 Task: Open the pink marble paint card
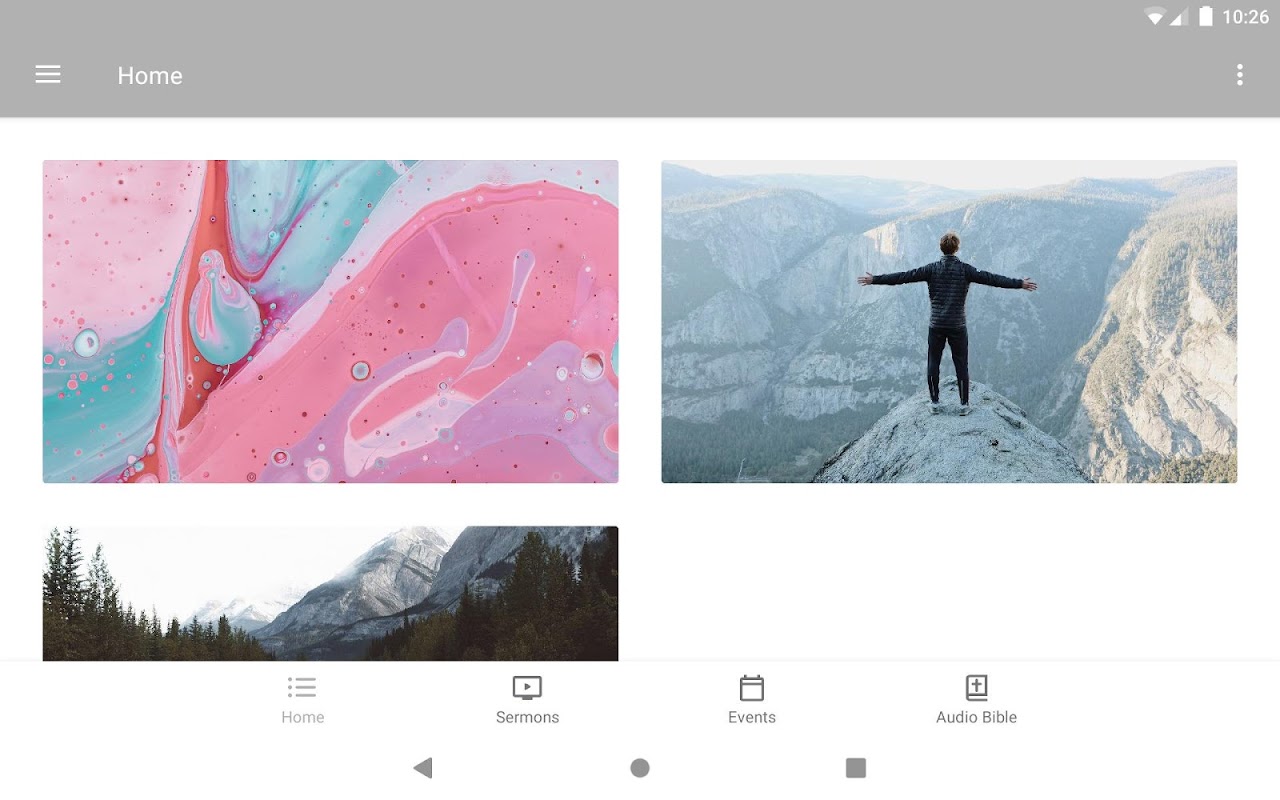pos(330,321)
